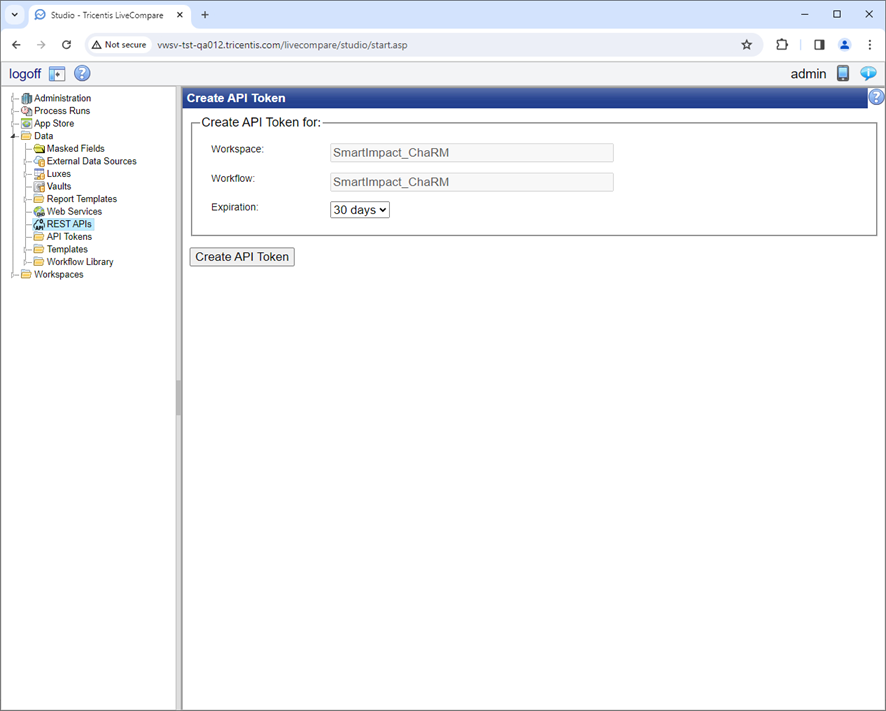Click the blue info speech bubble icon
Image resolution: width=886 pixels, height=711 pixels.
click(868, 73)
